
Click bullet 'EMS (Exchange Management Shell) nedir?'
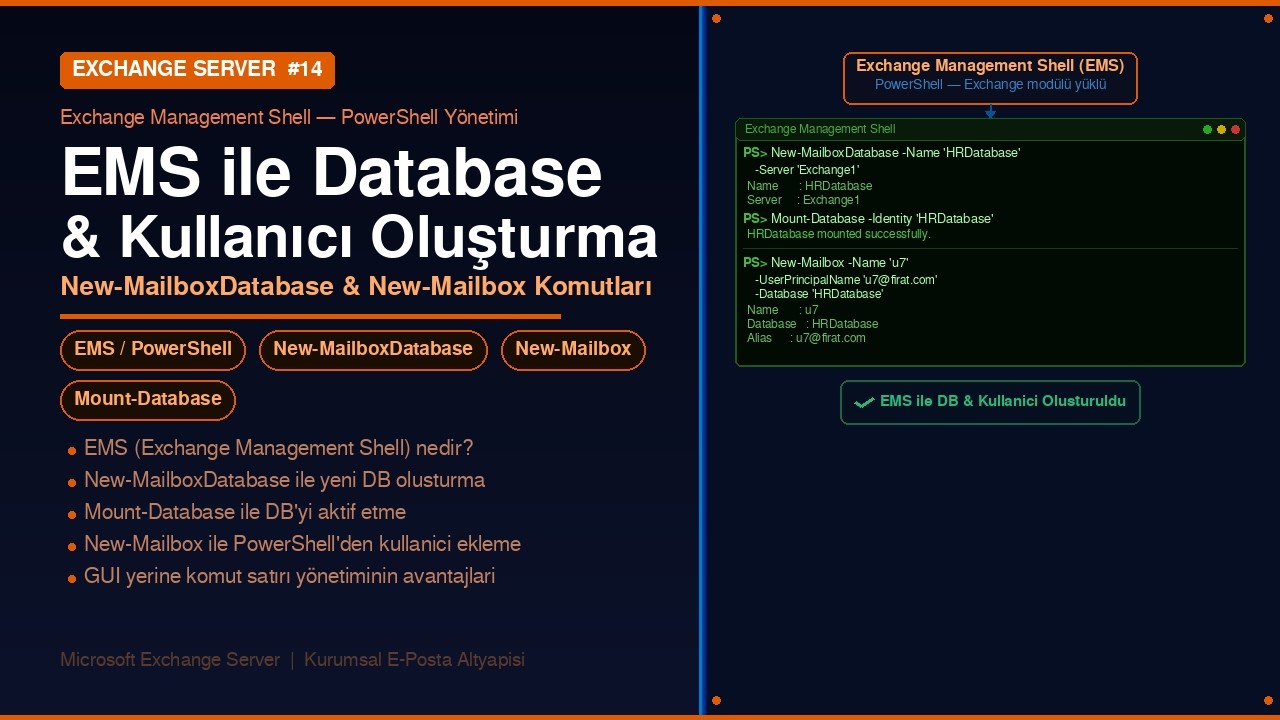[x=278, y=448]
